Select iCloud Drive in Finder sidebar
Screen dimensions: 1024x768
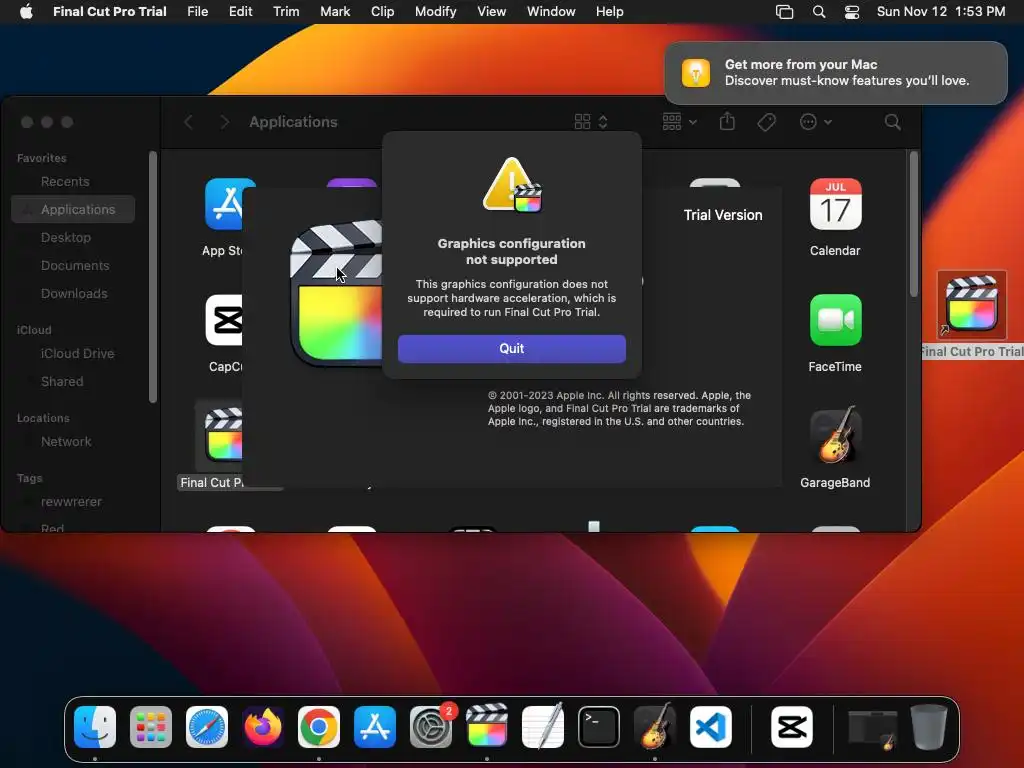pyautogui.click(x=77, y=353)
